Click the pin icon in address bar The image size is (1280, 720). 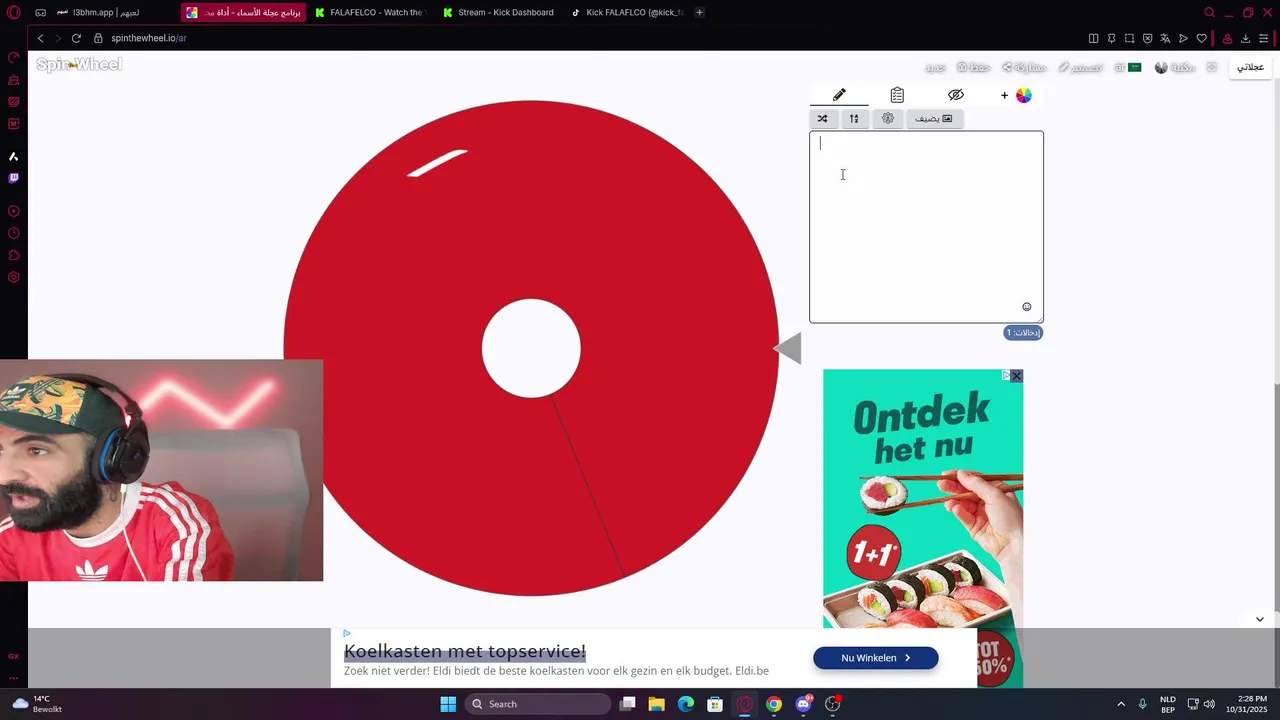1111,38
